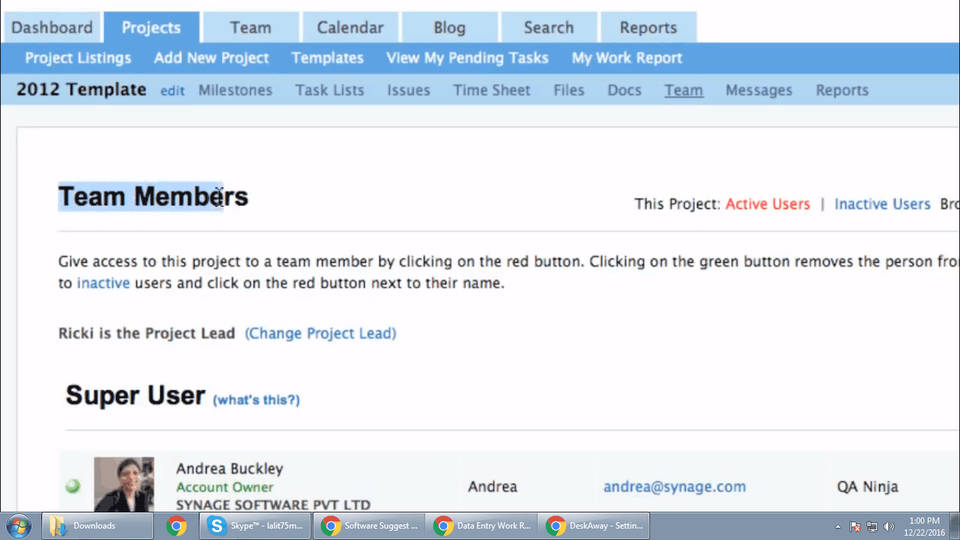Select Add New Project in the submenu
The height and width of the screenshot is (540, 960).
coord(211,58)
